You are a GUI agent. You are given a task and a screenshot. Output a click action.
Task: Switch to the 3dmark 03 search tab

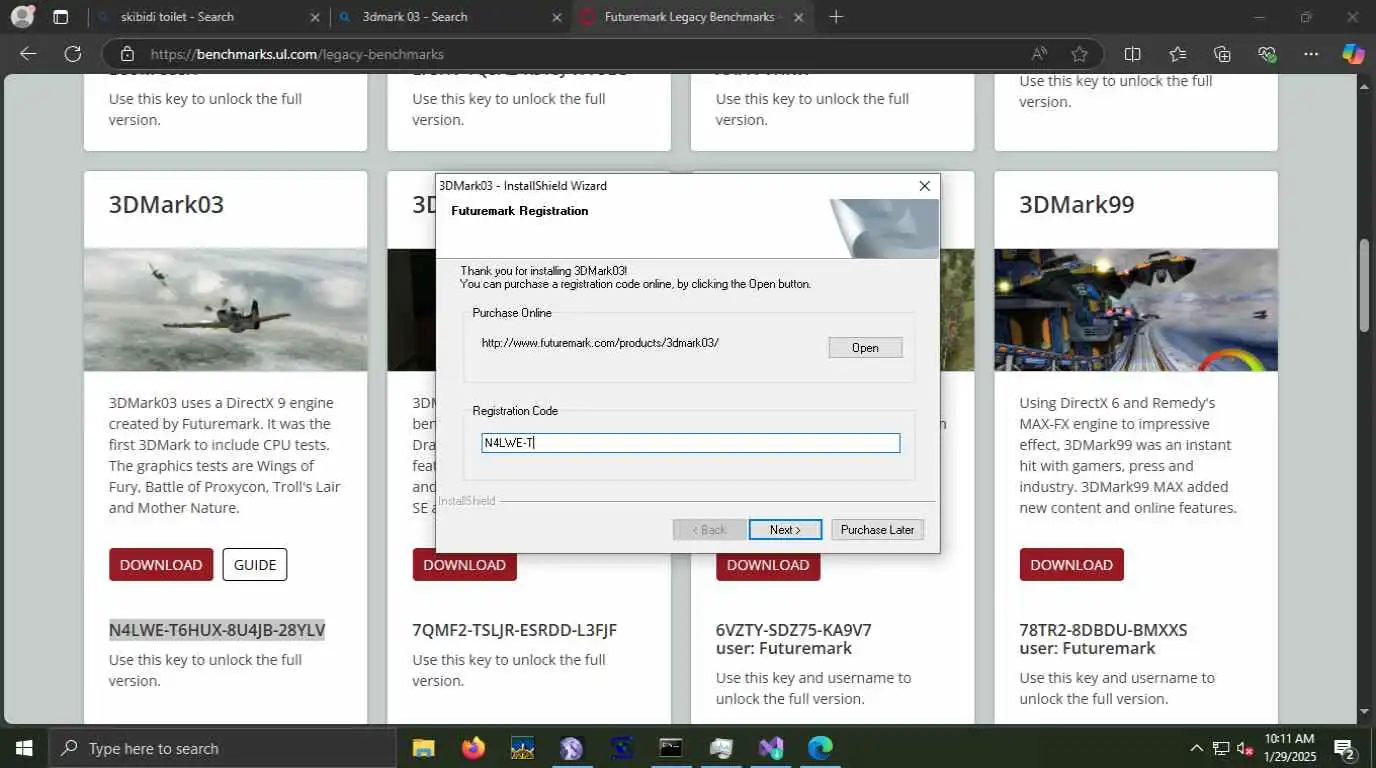(448, 17)
